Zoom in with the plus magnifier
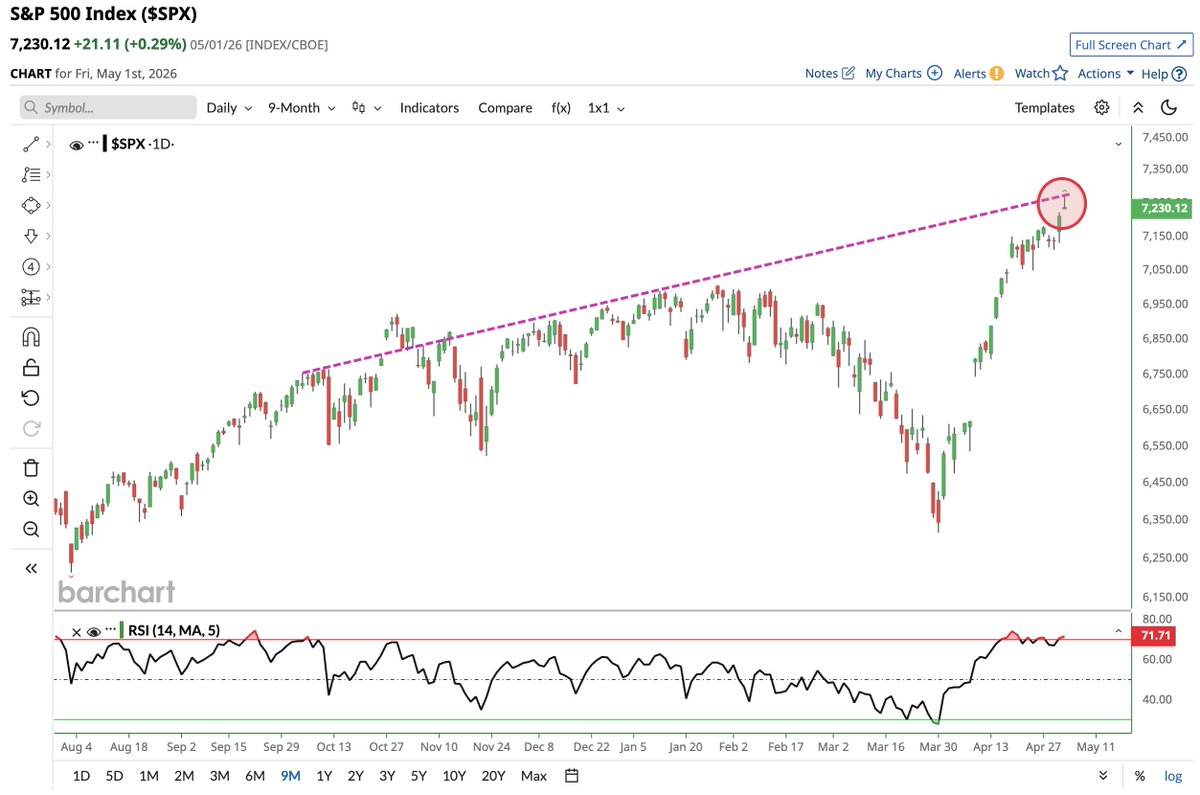 tap(30, 498)
